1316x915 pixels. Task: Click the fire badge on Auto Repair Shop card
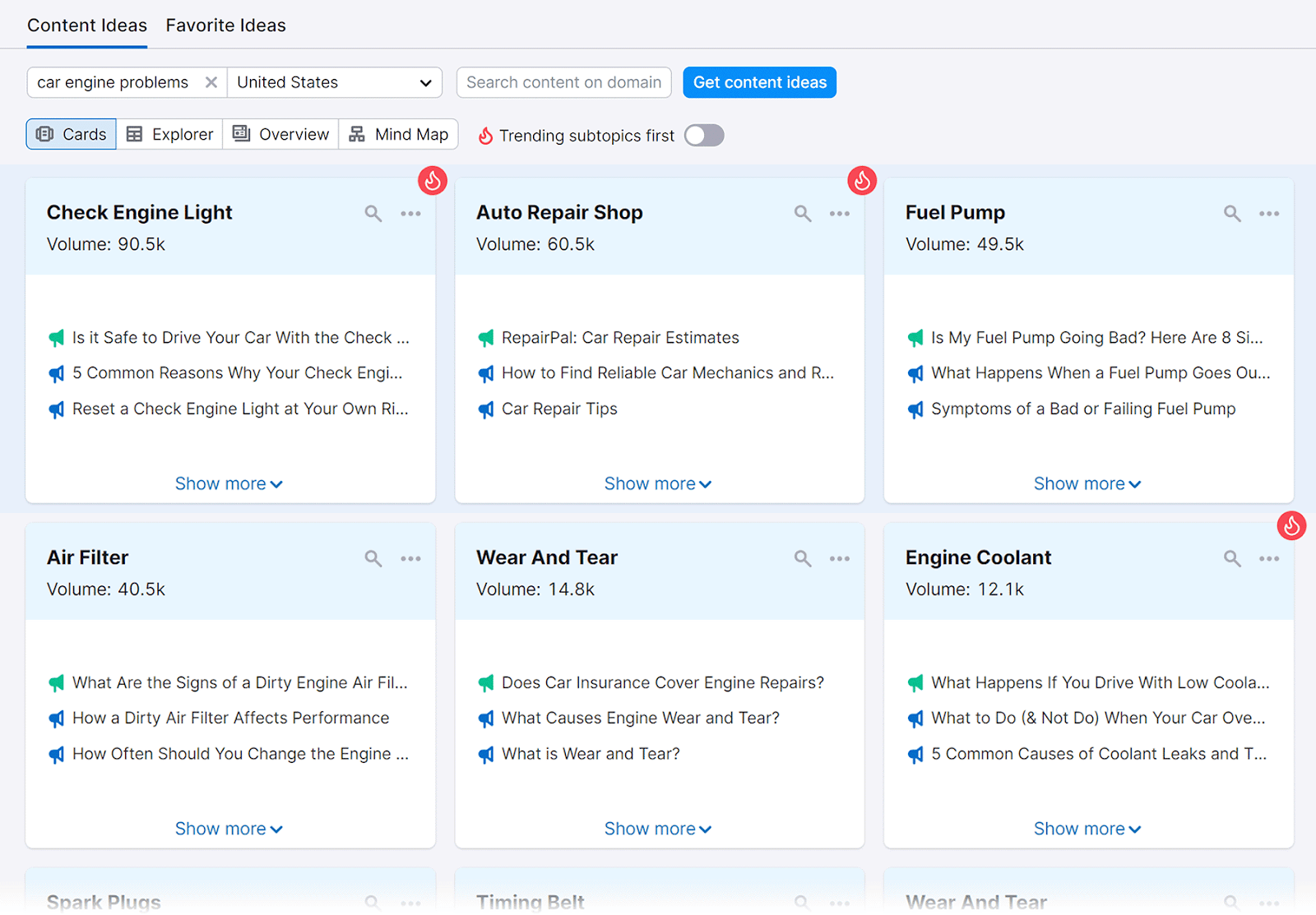[862, 180]
